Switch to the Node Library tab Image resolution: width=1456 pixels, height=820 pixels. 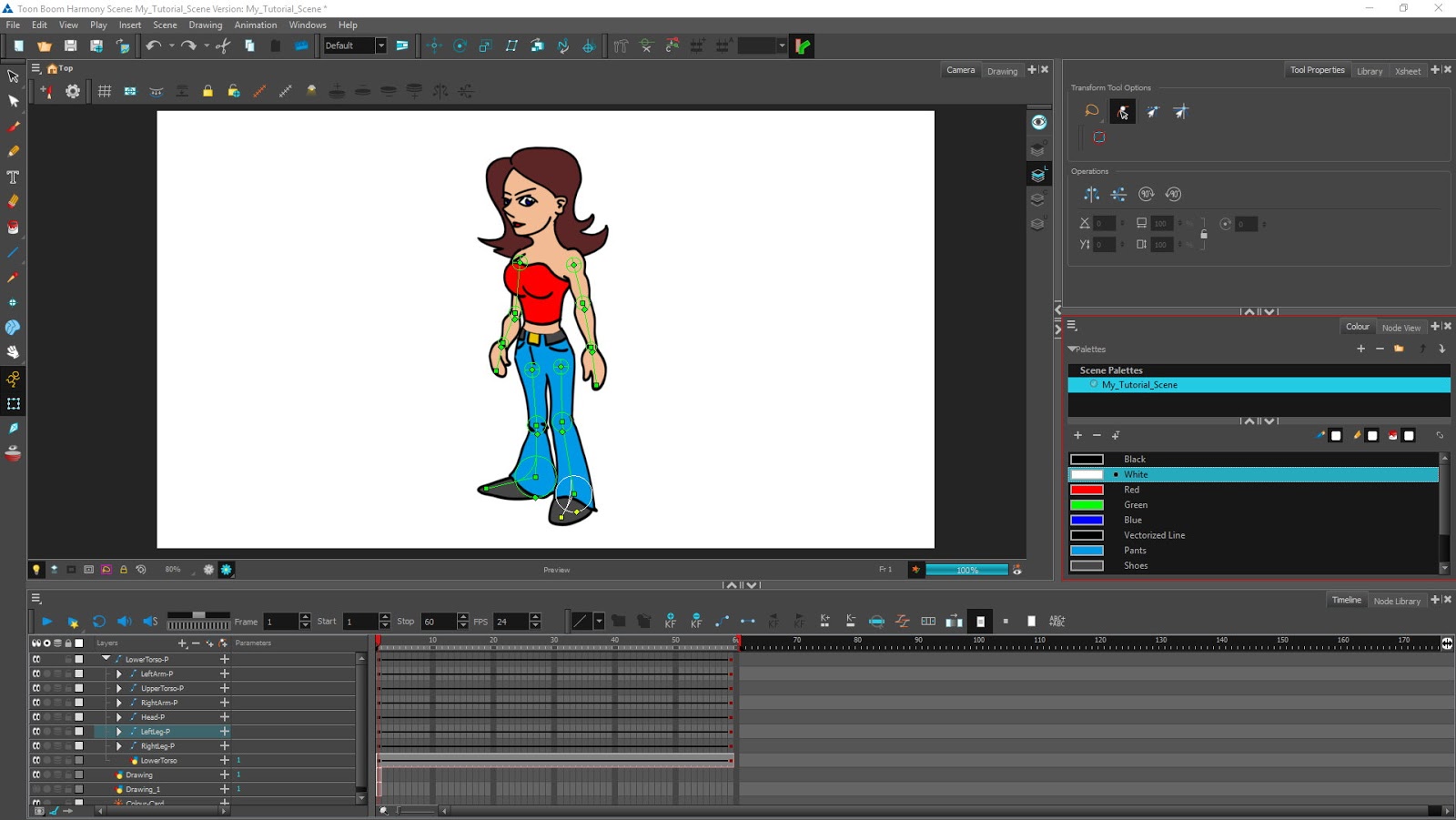[1396, 601]
